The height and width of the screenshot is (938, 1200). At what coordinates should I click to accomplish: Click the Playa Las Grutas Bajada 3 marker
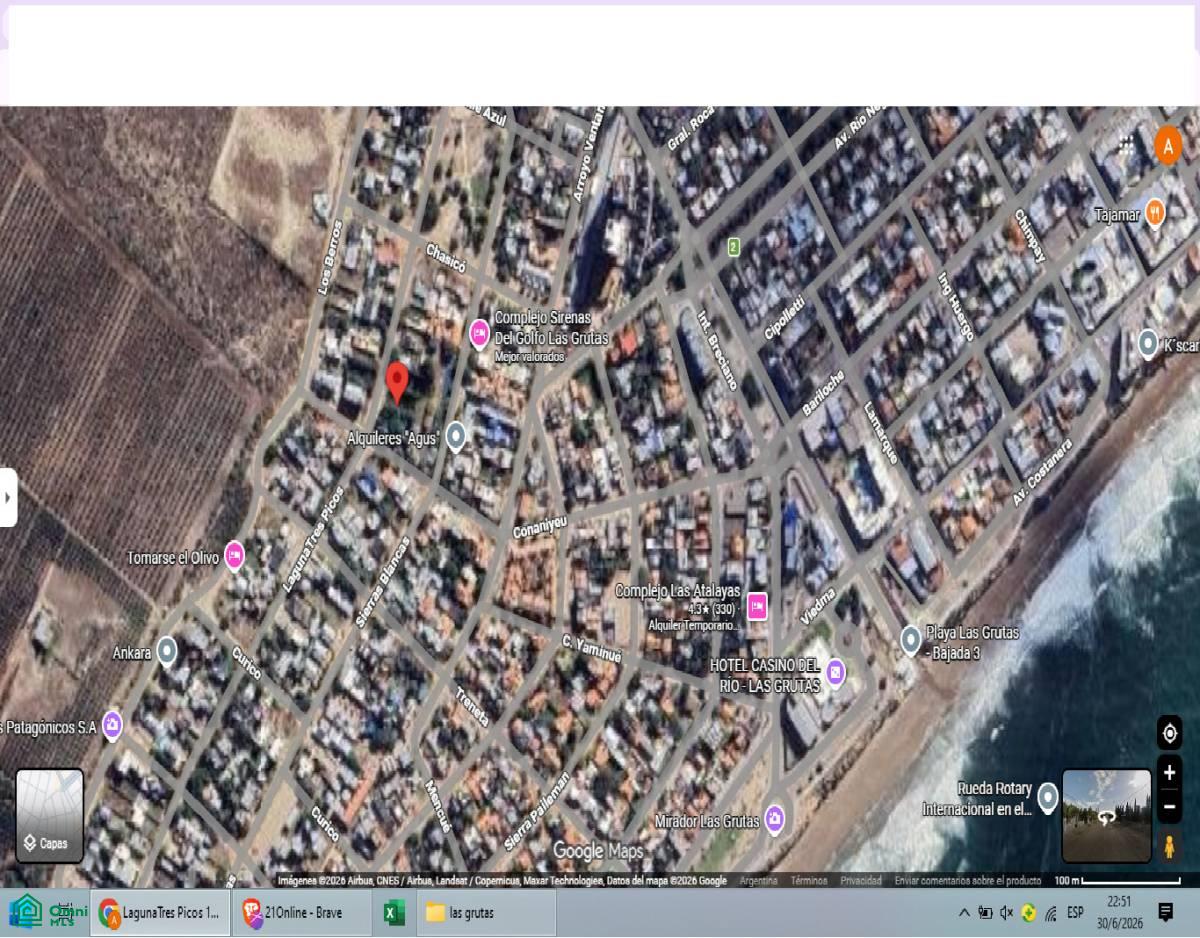click(910, 638)
